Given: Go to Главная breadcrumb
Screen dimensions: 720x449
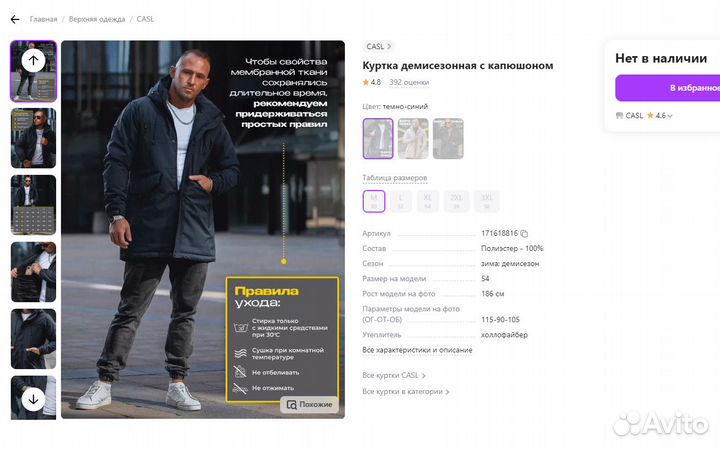Looking at the screenshot, I should (x=44, y=19).
